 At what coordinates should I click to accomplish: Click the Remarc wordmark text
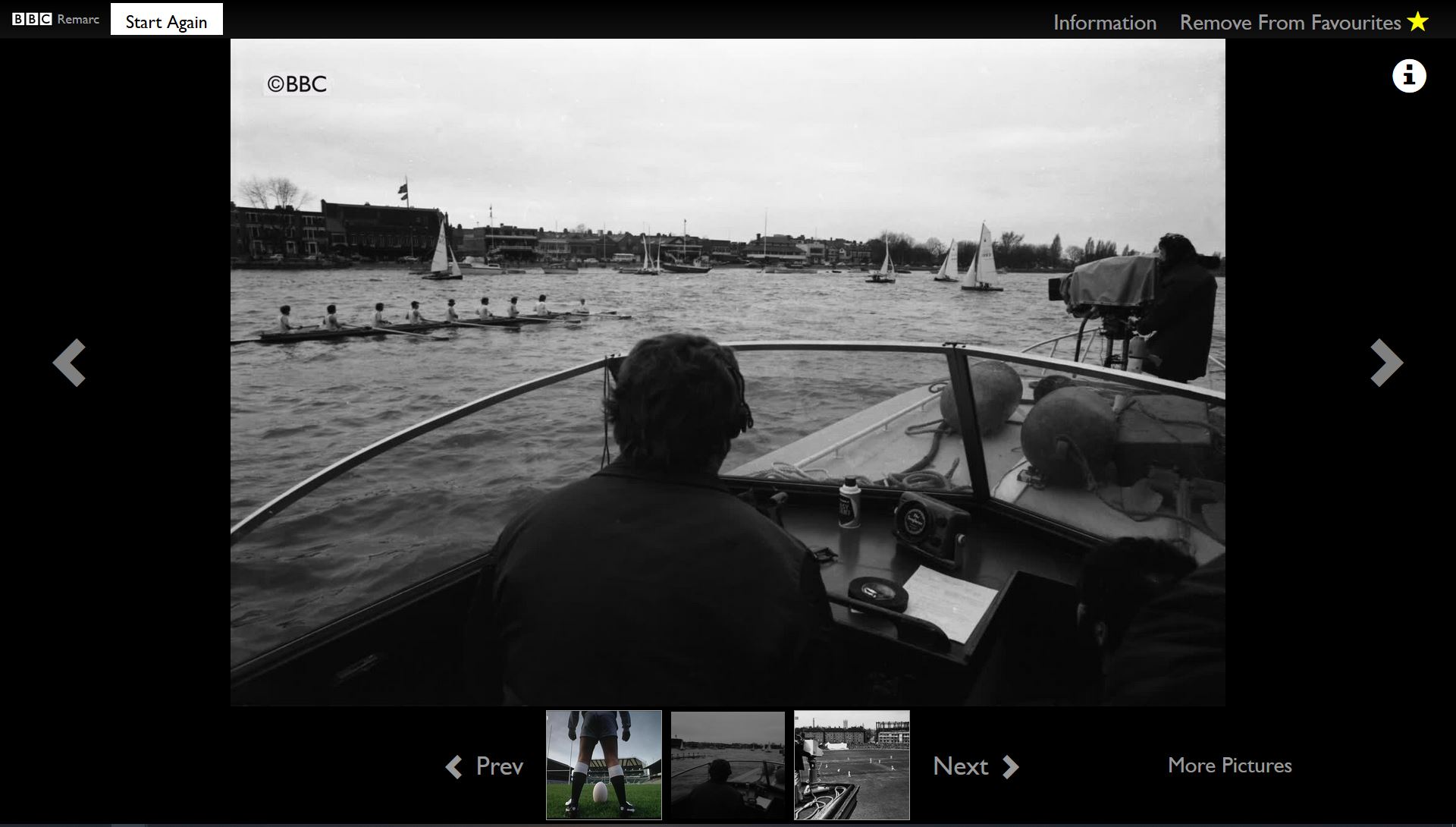pos(78,19)
